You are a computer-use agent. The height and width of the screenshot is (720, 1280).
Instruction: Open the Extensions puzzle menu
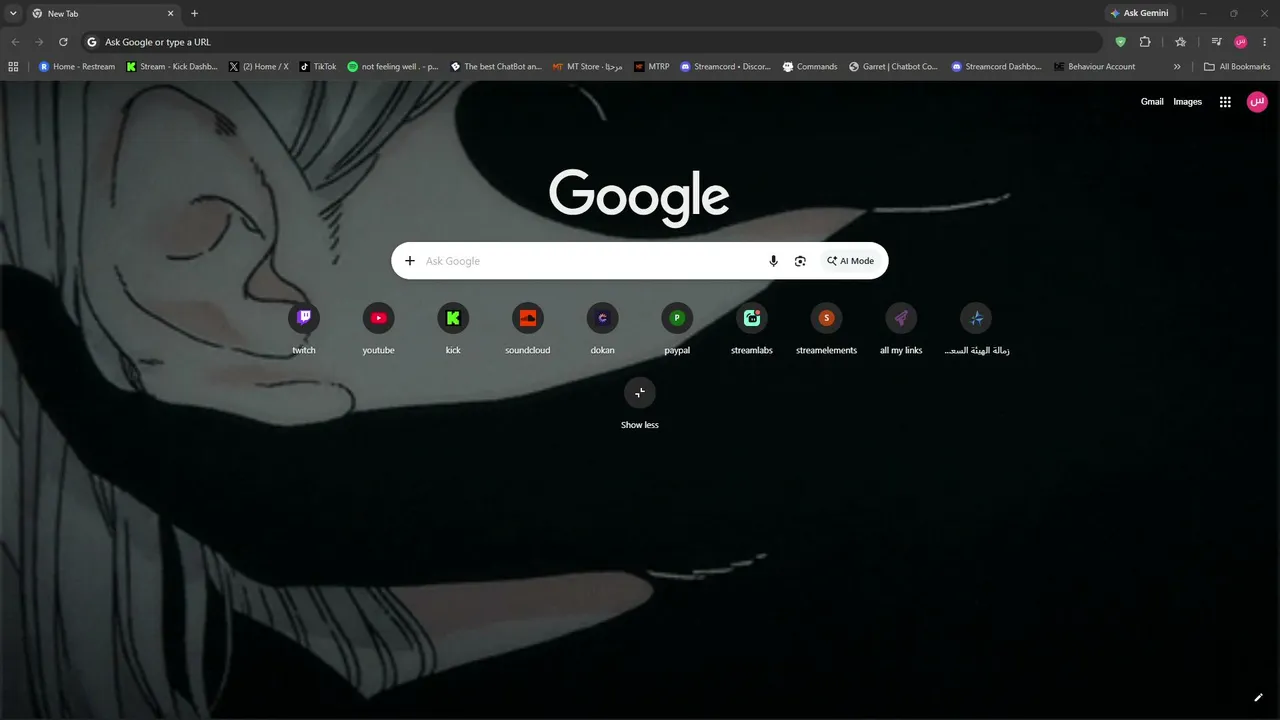point(1145,42)
